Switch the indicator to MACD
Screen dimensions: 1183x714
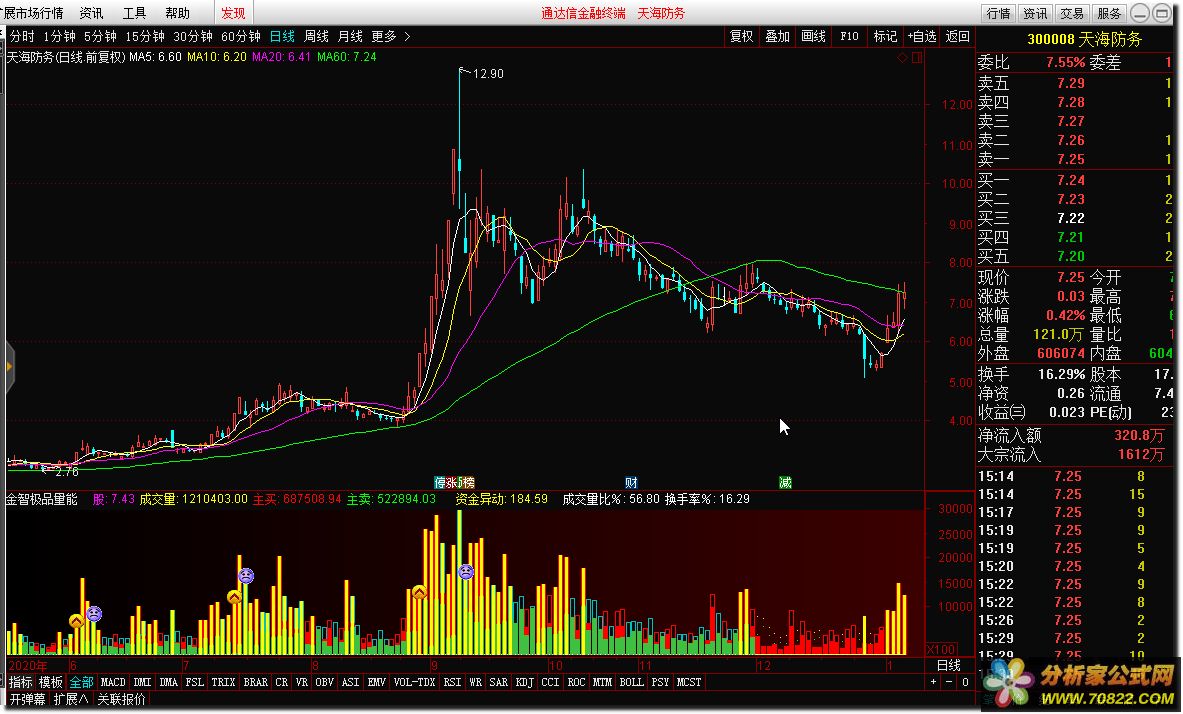pyautogui.click(x=113, y=682)
